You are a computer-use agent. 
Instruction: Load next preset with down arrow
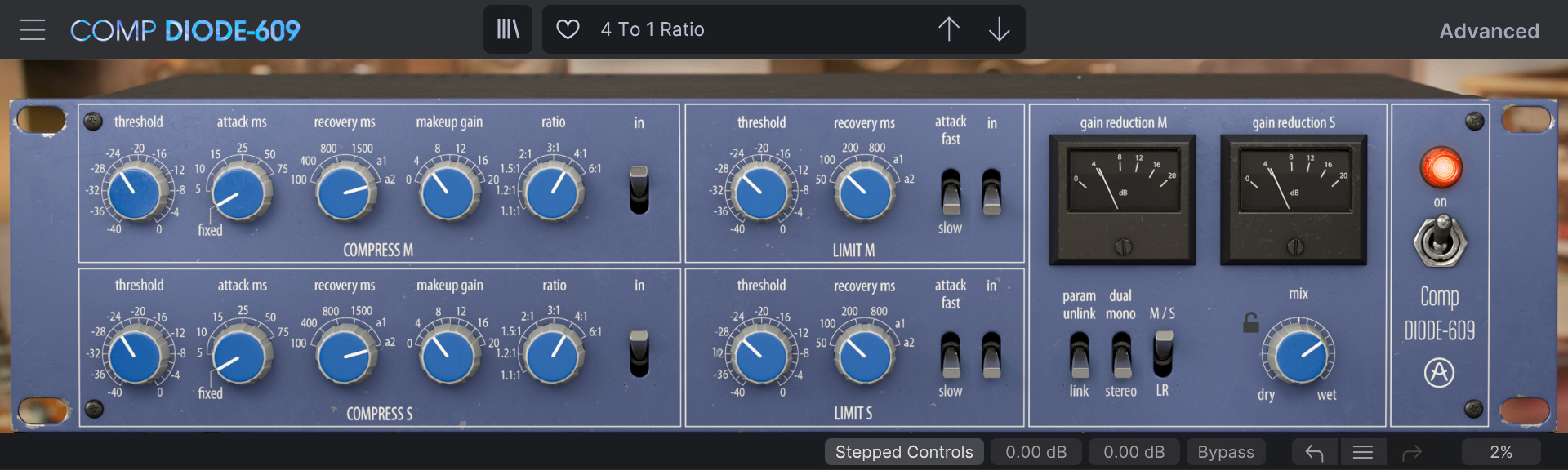[999, 29]
